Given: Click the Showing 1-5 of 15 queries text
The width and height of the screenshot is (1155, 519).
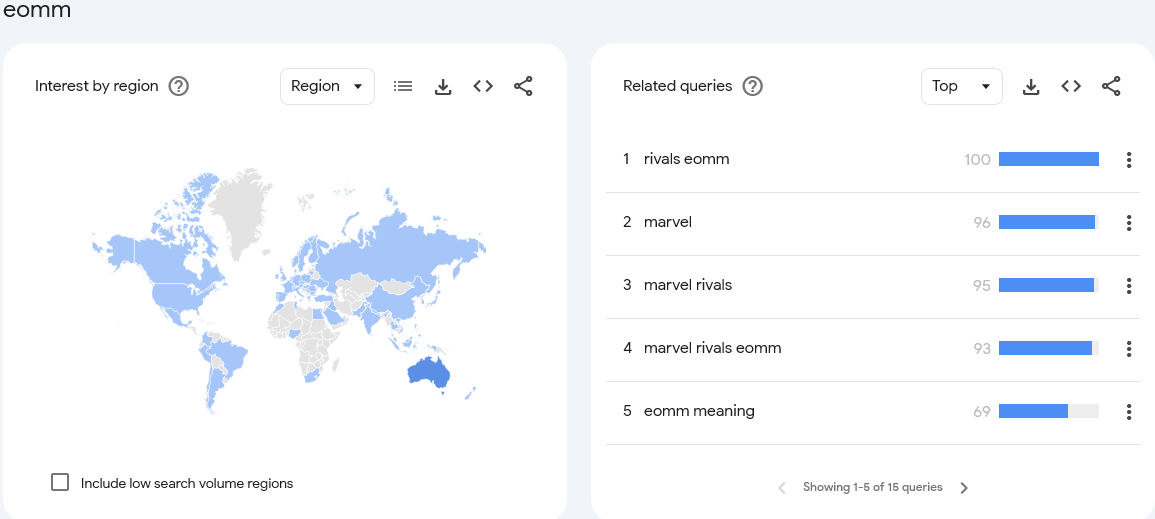Looking at the screenshot, I should click(x=873, y=487).
